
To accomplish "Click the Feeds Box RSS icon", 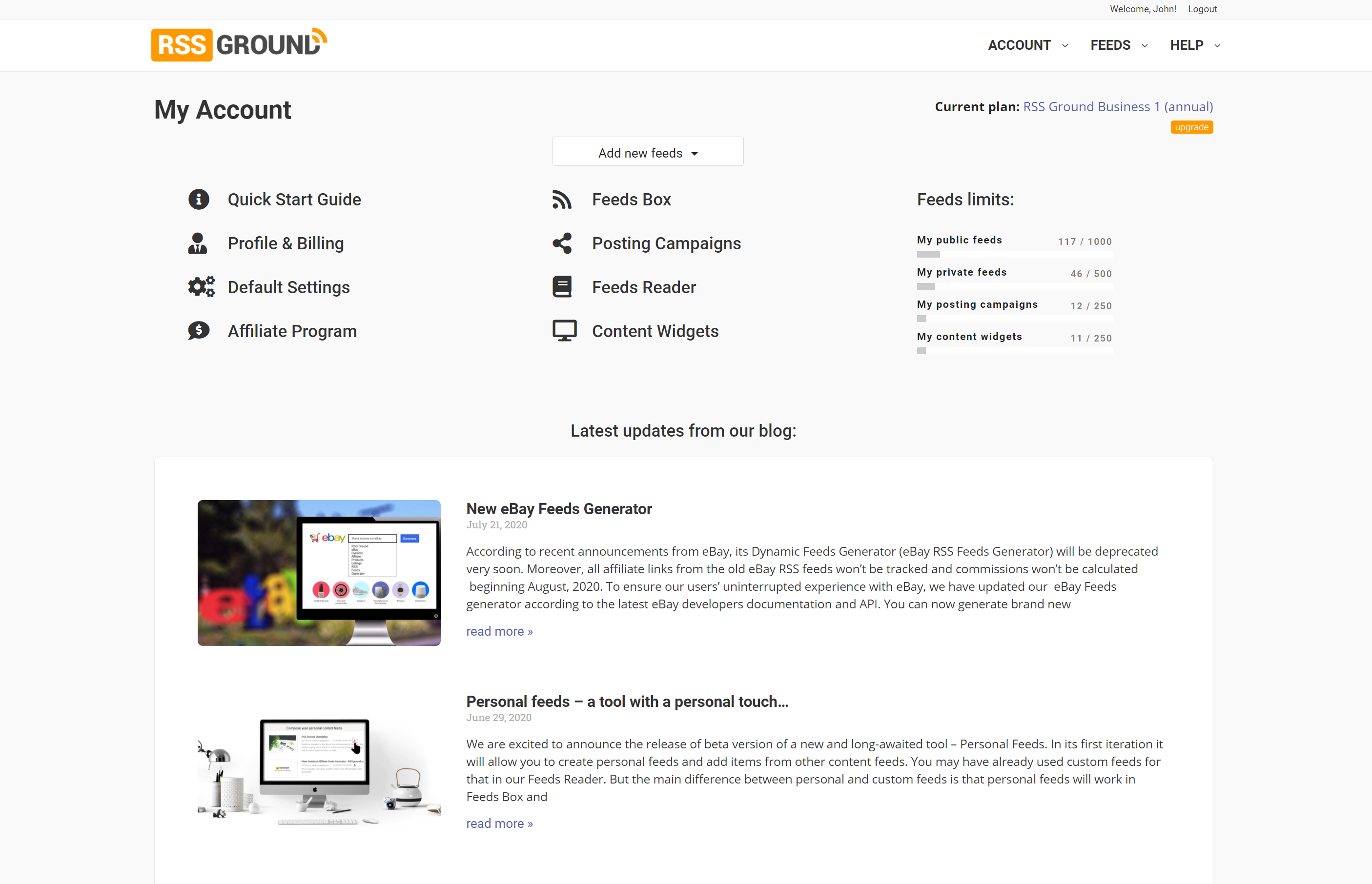I will click(x=562, y=199).
